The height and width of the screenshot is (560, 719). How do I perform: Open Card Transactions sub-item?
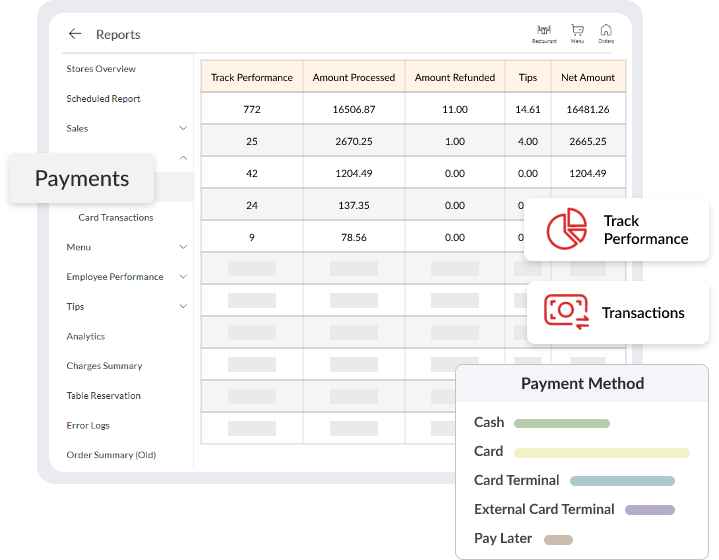pyautogui.click(x=116, y=217)
